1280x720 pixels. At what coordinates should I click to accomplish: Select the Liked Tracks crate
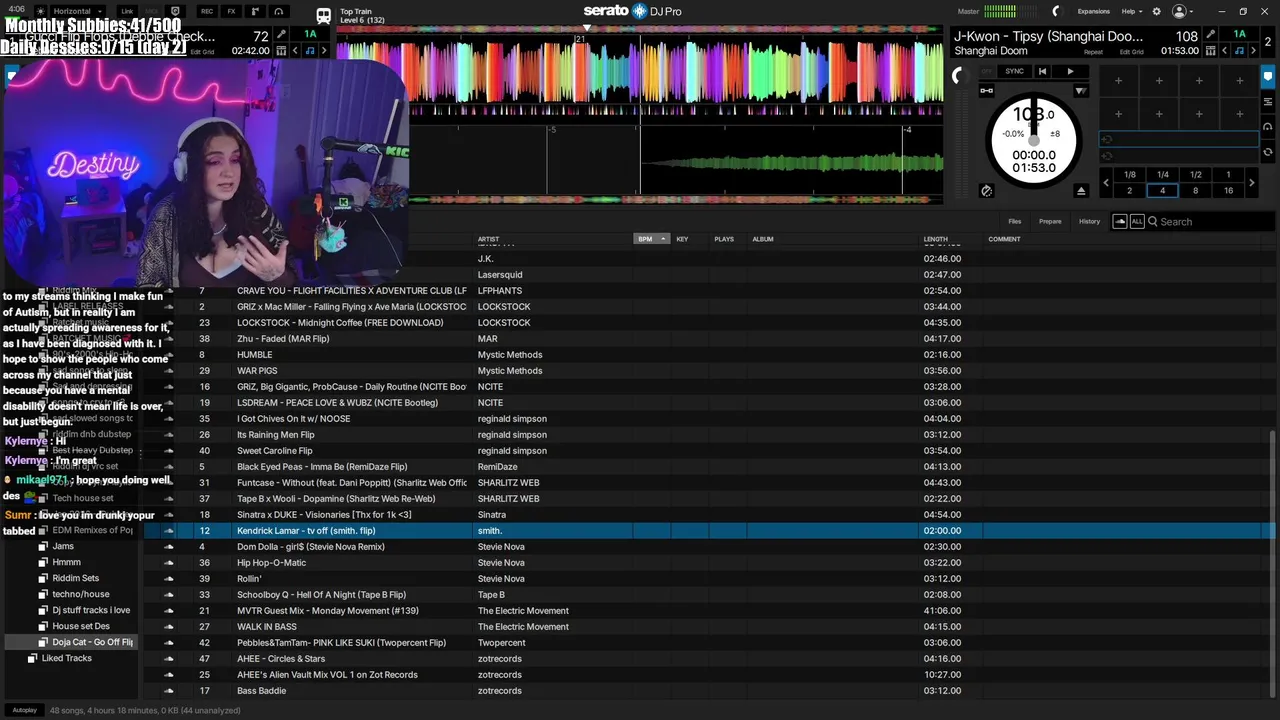(x=67, y=658)
